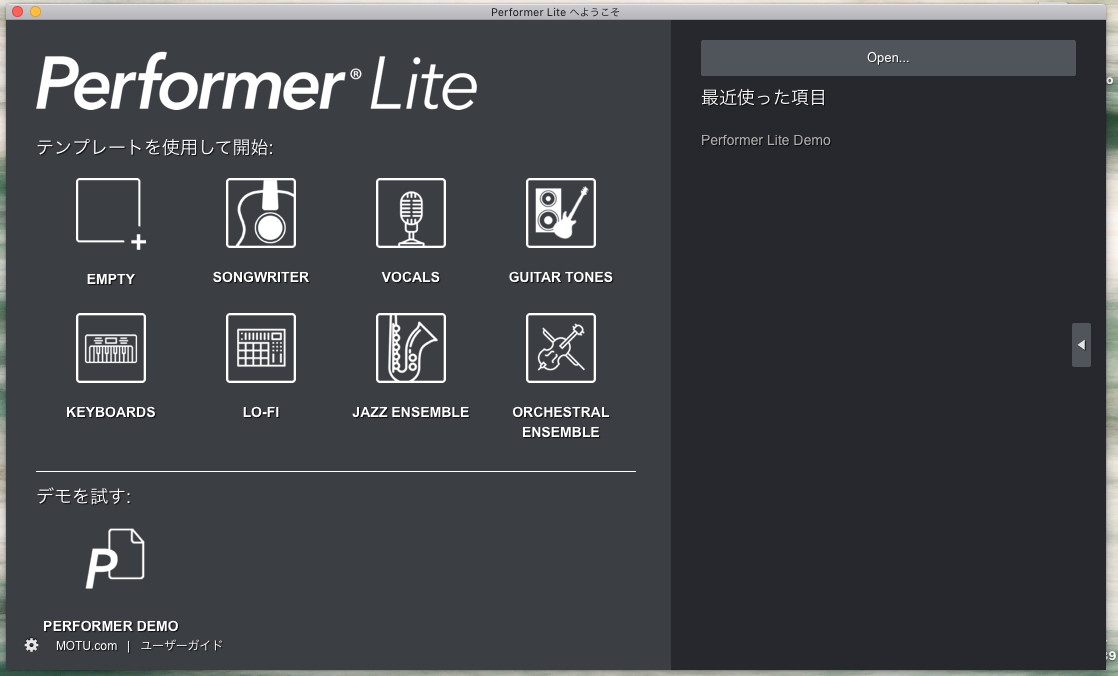Image resolution: width=1118 pixels, height=676 pixels.
Task: Choose the Lo-Fi drum pad template icon
Action: click(261, 348)
